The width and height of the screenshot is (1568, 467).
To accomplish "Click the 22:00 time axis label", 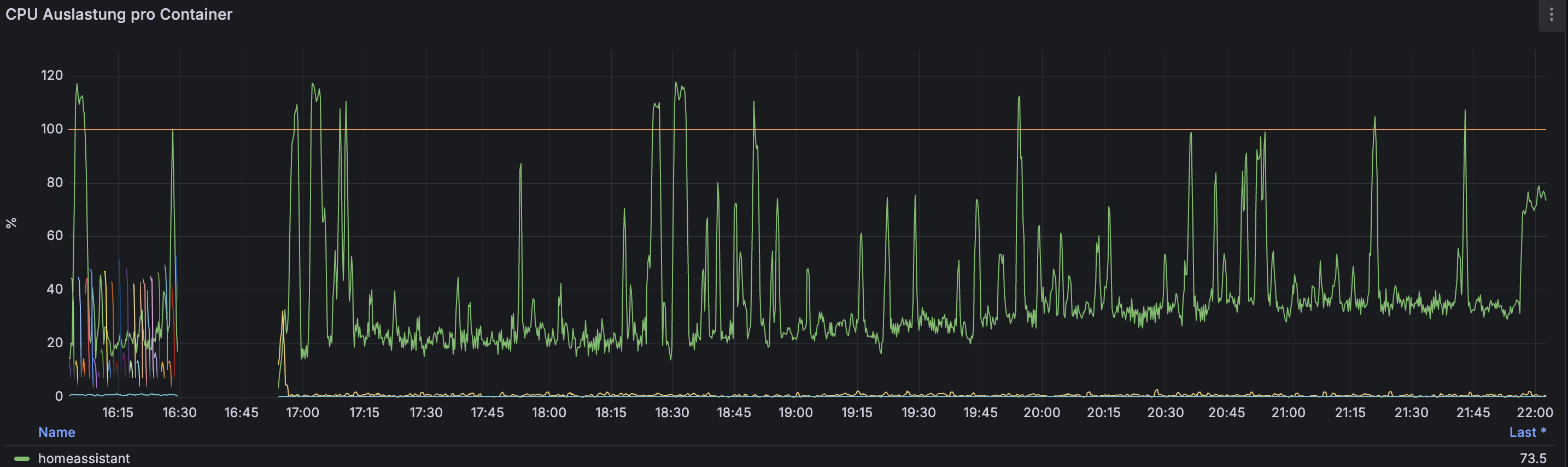I will click(1535, 413).
